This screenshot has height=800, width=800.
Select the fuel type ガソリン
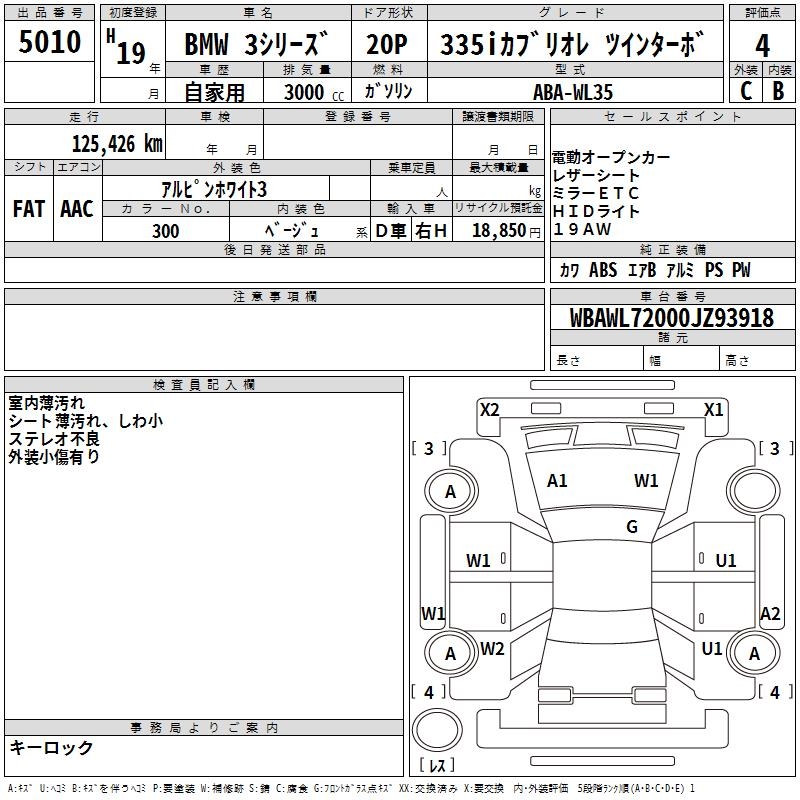click(388, 91)
